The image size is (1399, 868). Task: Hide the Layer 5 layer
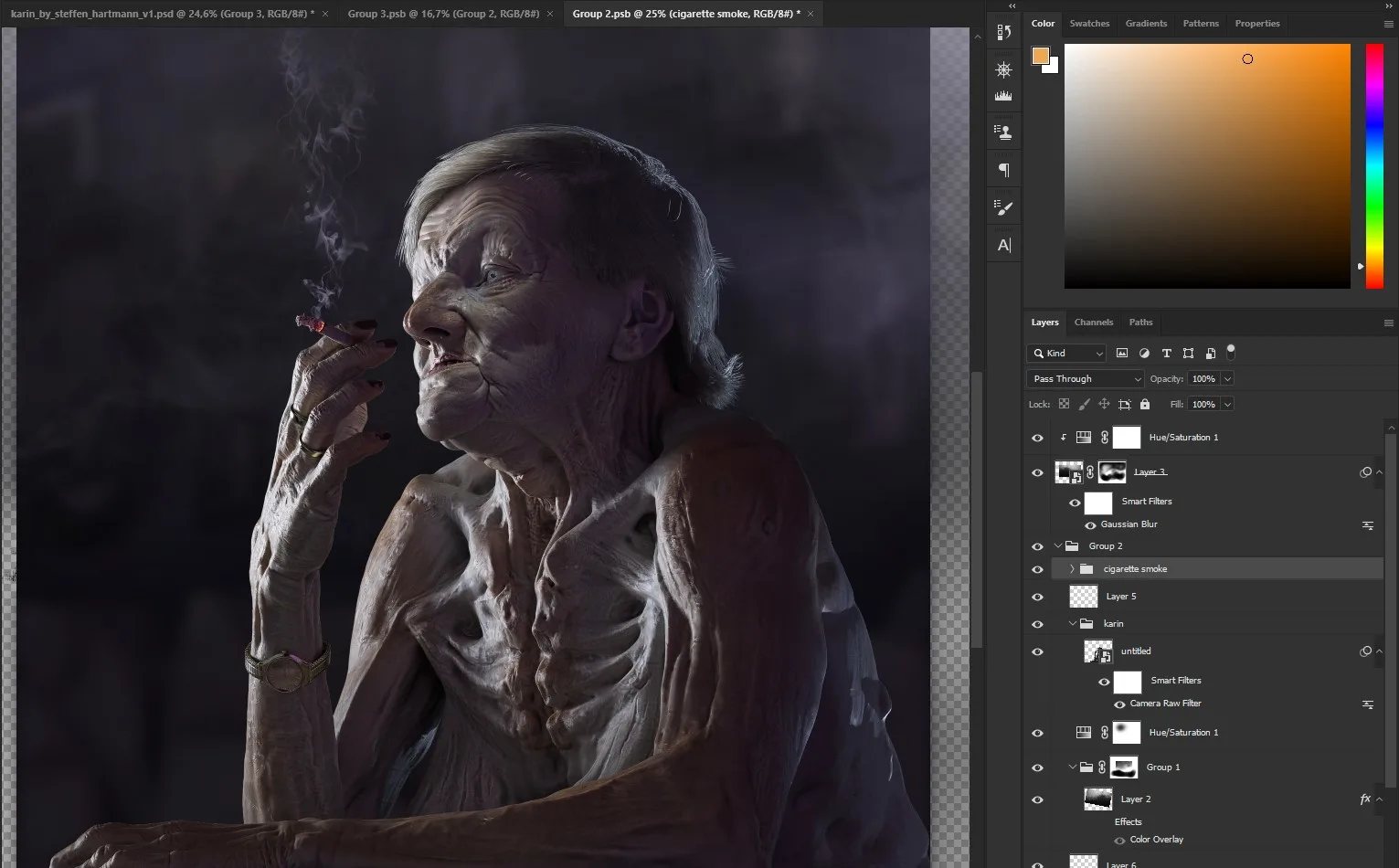point(1037,597)
